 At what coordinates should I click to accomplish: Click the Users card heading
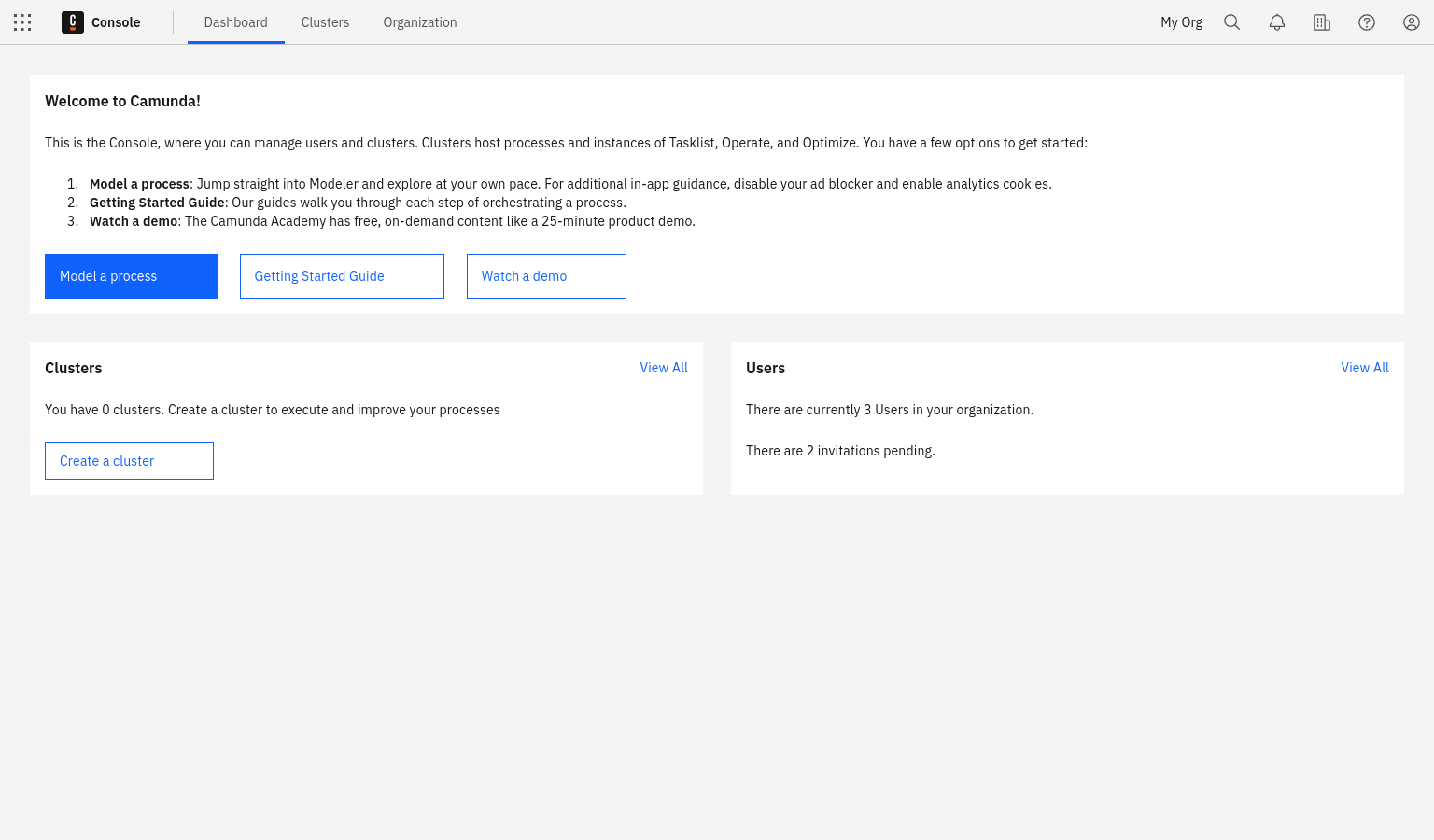pyautogui.click(x=766, y=368)
